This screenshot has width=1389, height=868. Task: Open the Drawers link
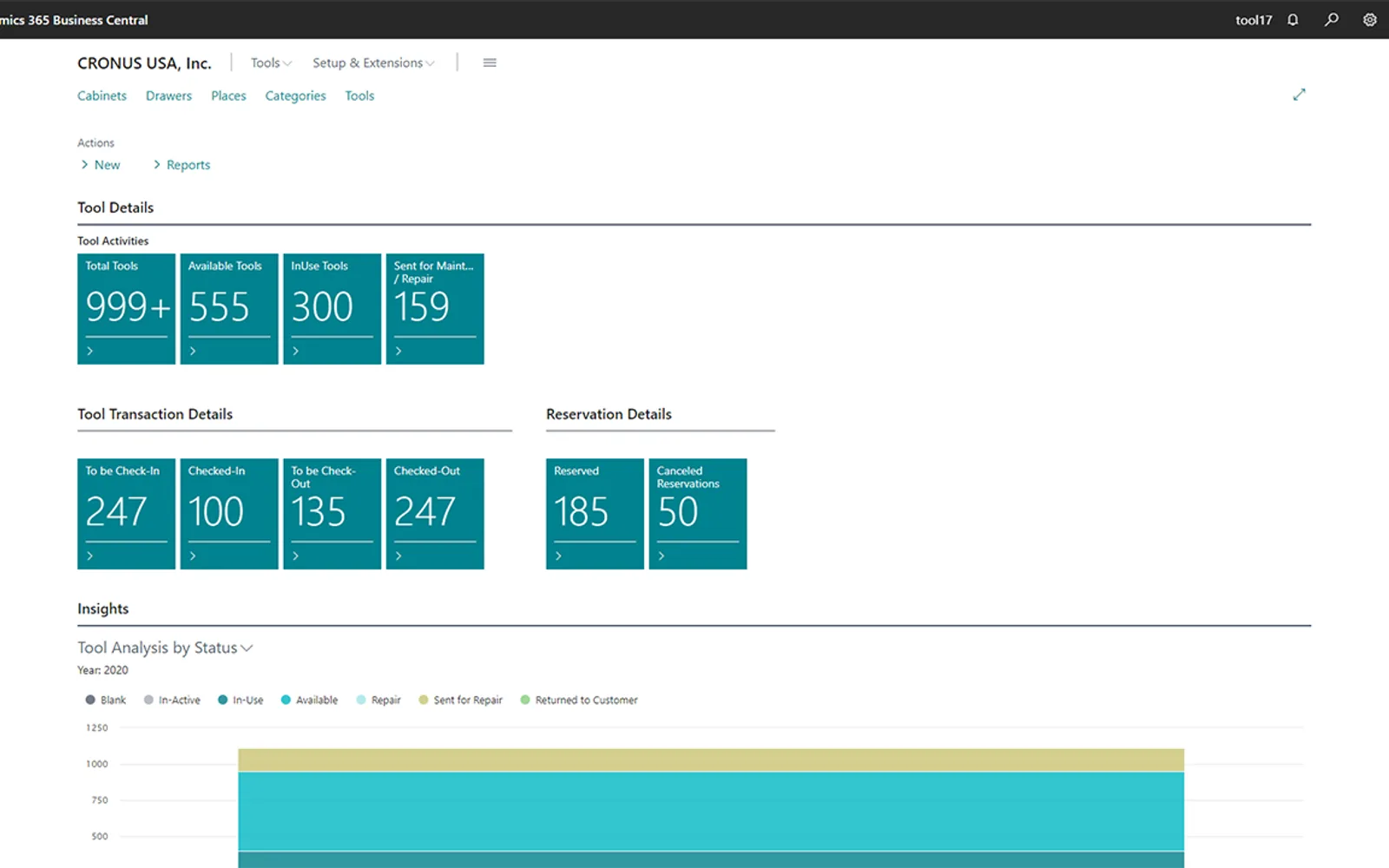pos(168,95)
